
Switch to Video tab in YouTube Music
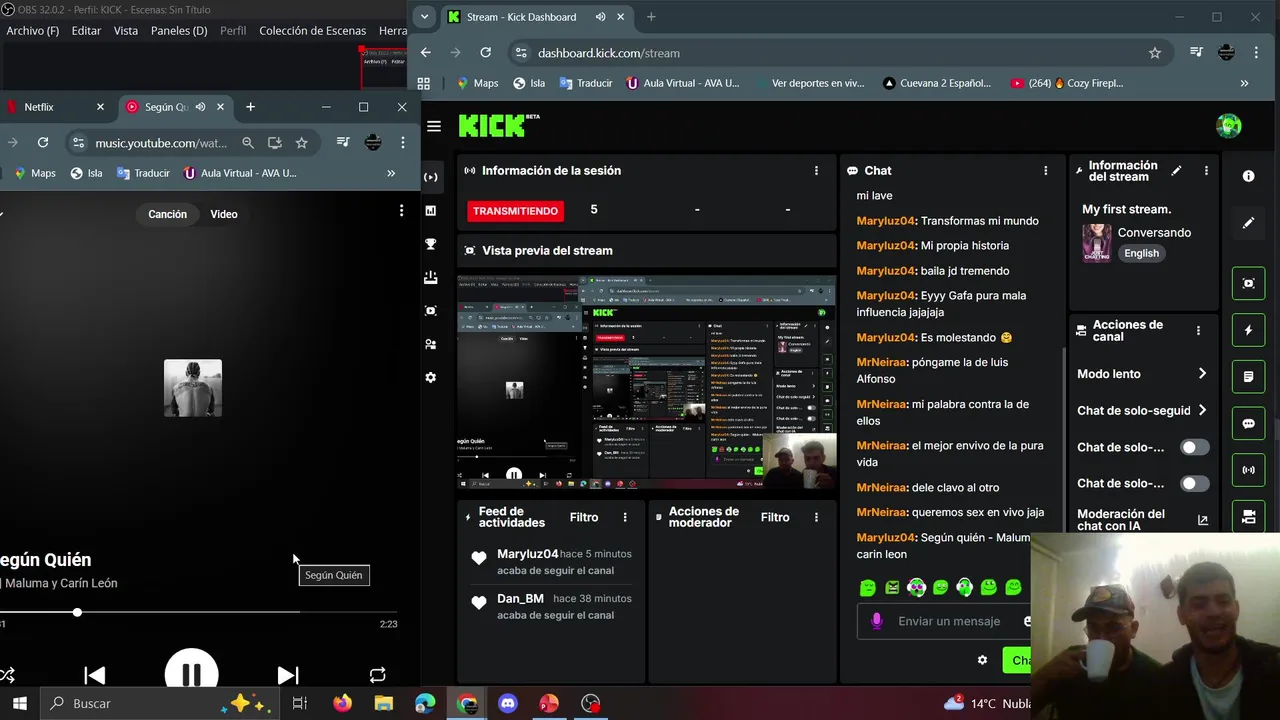pyautogui.click(x=224, y=214)
